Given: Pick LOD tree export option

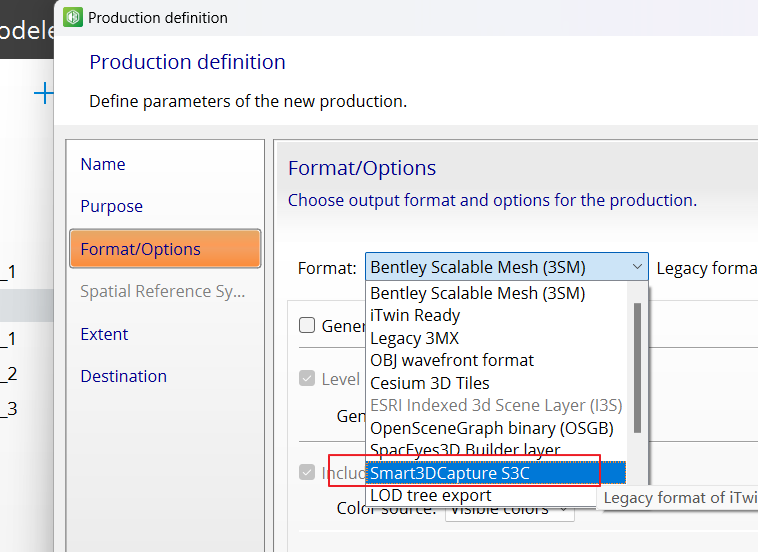Looking at the screenshot, I should 430,495.
